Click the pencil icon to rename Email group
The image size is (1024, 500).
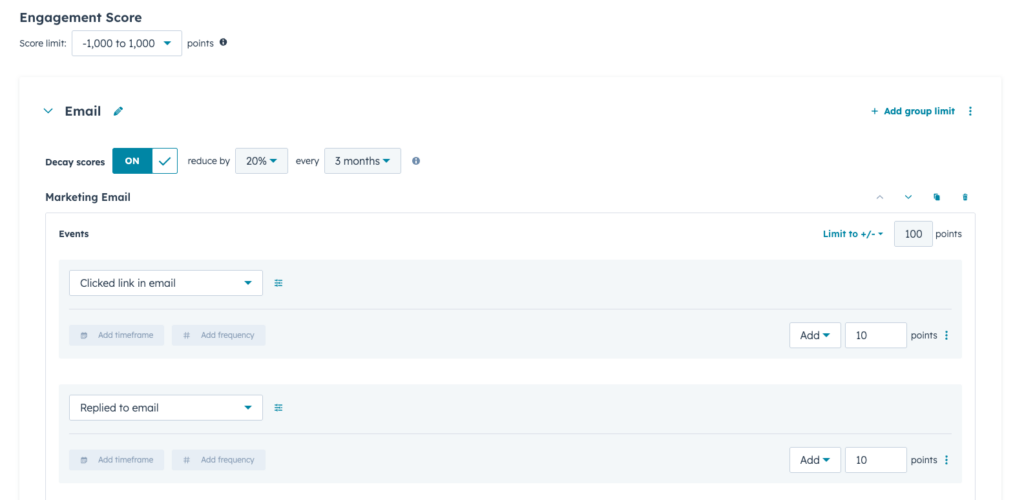point(118,111)
